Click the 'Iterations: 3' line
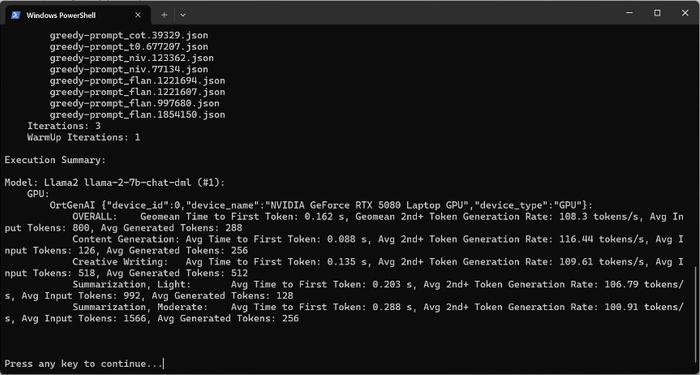 [64, 126]
